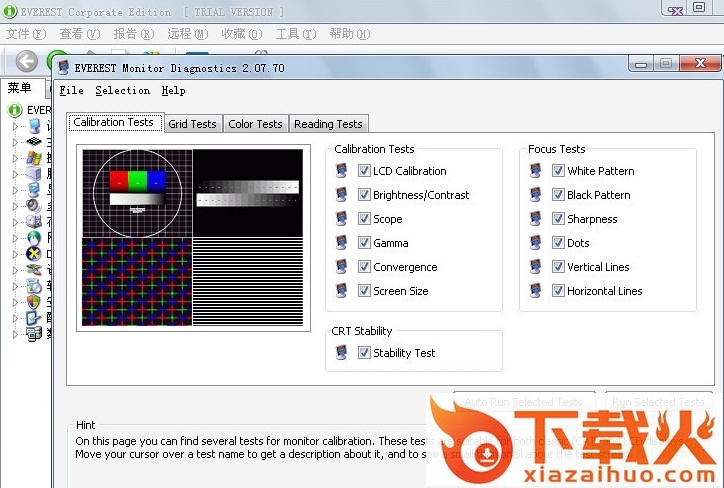Click the monitor icon beside White Pattern
Screen dimensions: 724x488
tap(535, 171)
